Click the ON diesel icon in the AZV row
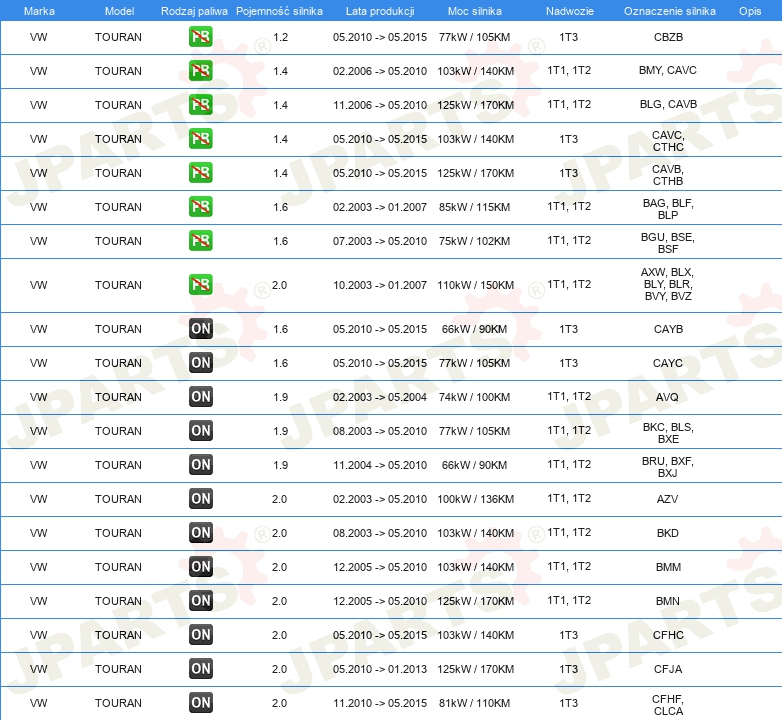Viewport: 782px width, 720px height. click(200, 499)
